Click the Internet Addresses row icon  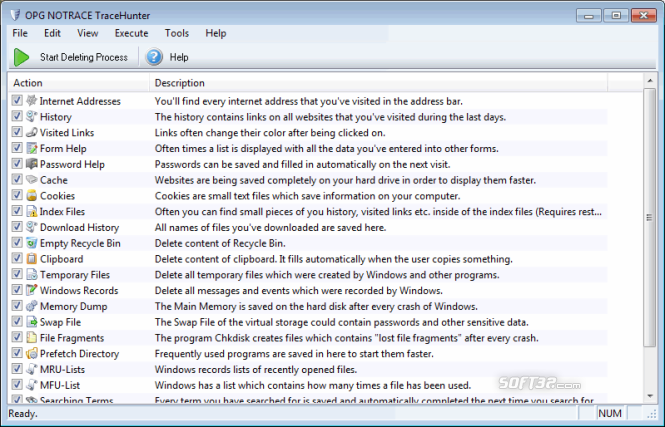(x=32, y=100)
